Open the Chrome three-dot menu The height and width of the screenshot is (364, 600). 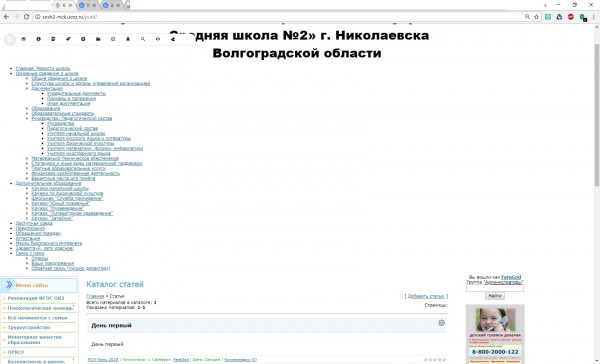pyautogui.click(x=594, y=17)
